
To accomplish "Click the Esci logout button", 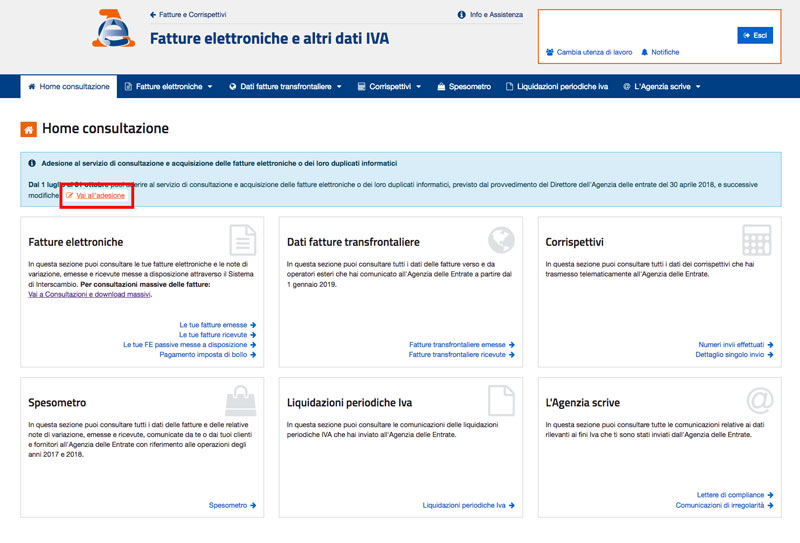I will [755, 35].
